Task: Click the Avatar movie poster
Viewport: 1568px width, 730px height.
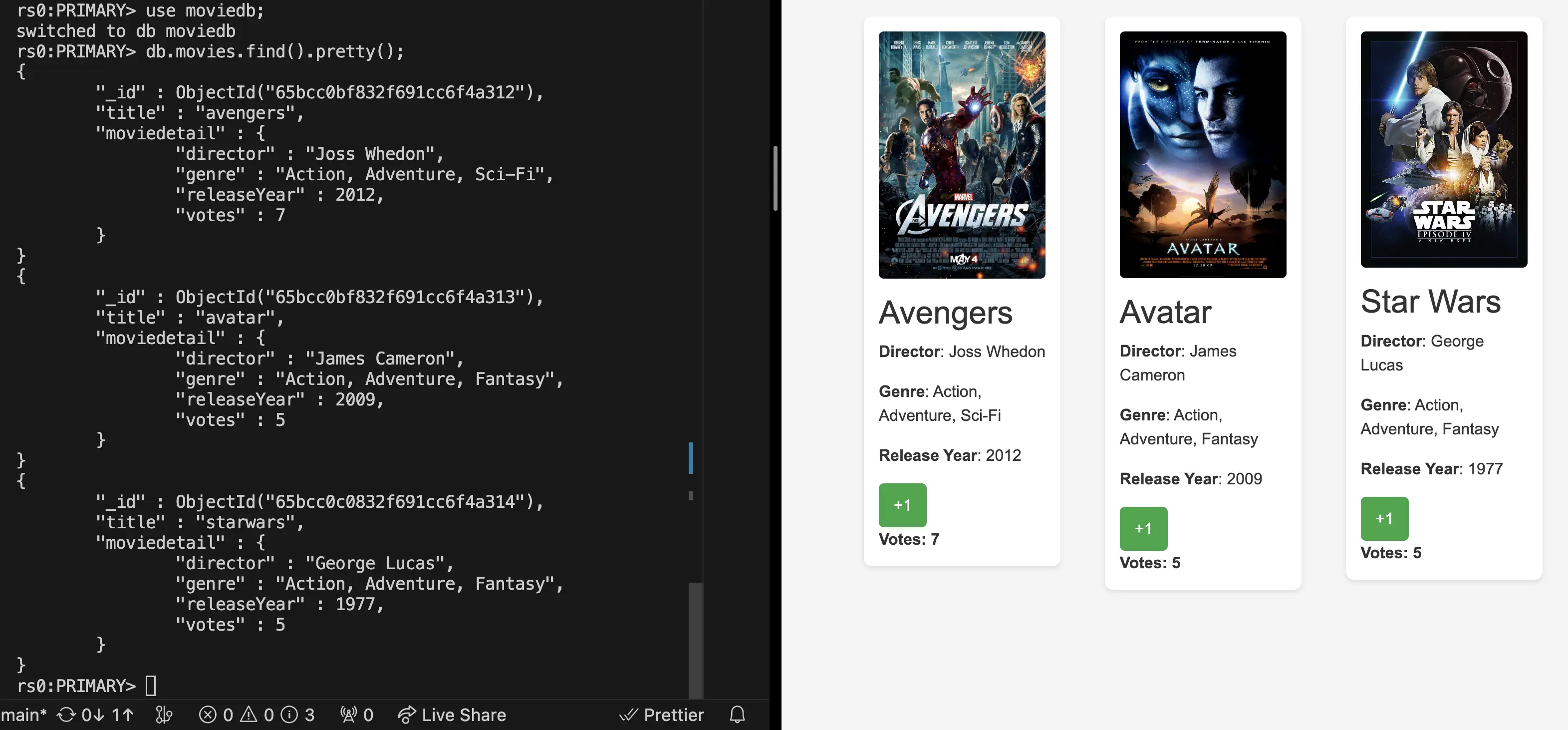Action: [1203, 155]
